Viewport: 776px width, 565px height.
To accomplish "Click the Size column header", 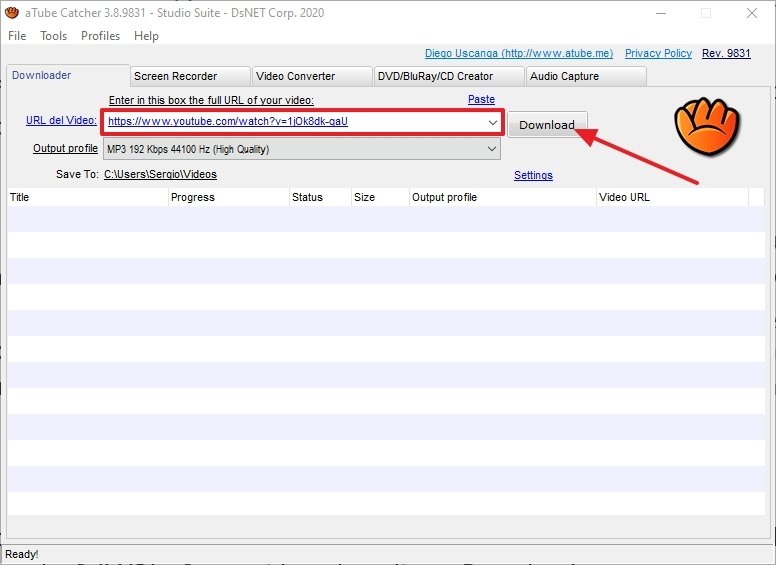I will tap(380, 197).
